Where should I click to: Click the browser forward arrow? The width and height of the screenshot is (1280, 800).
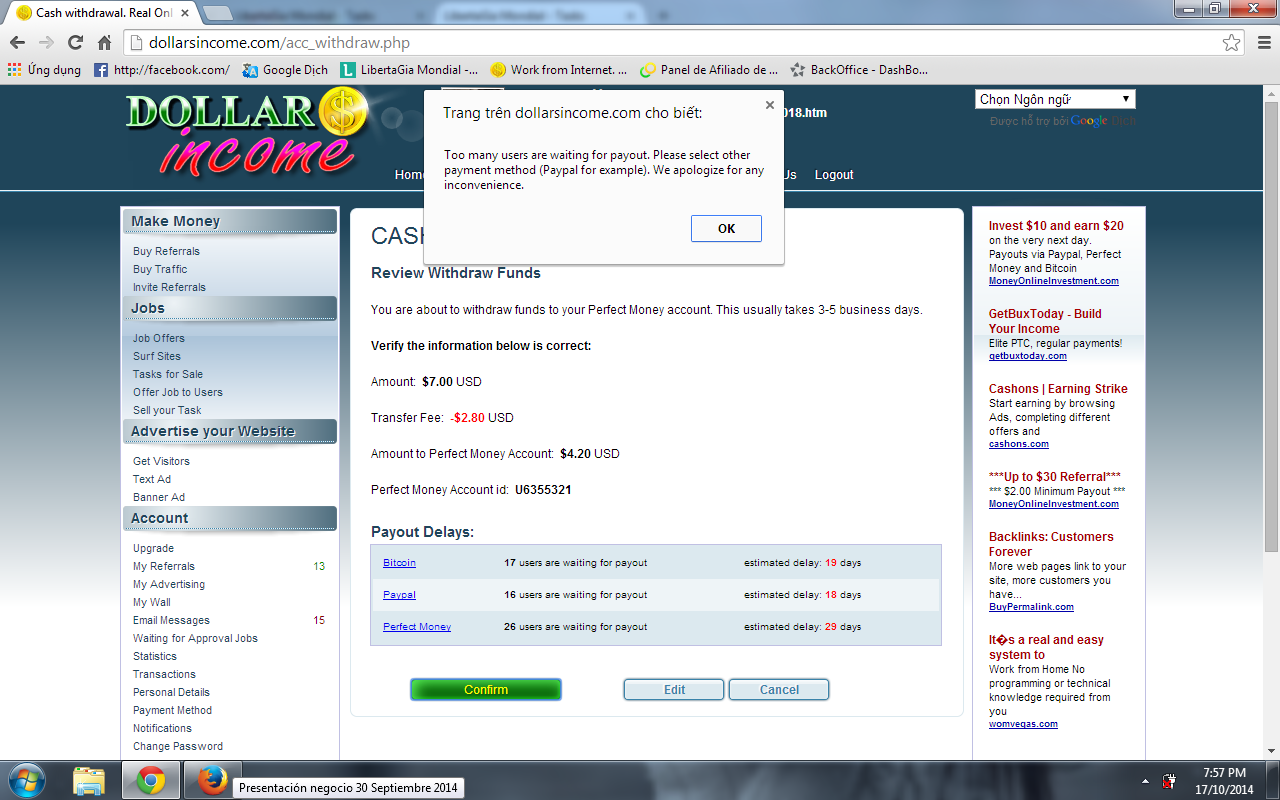click(46, 43)
